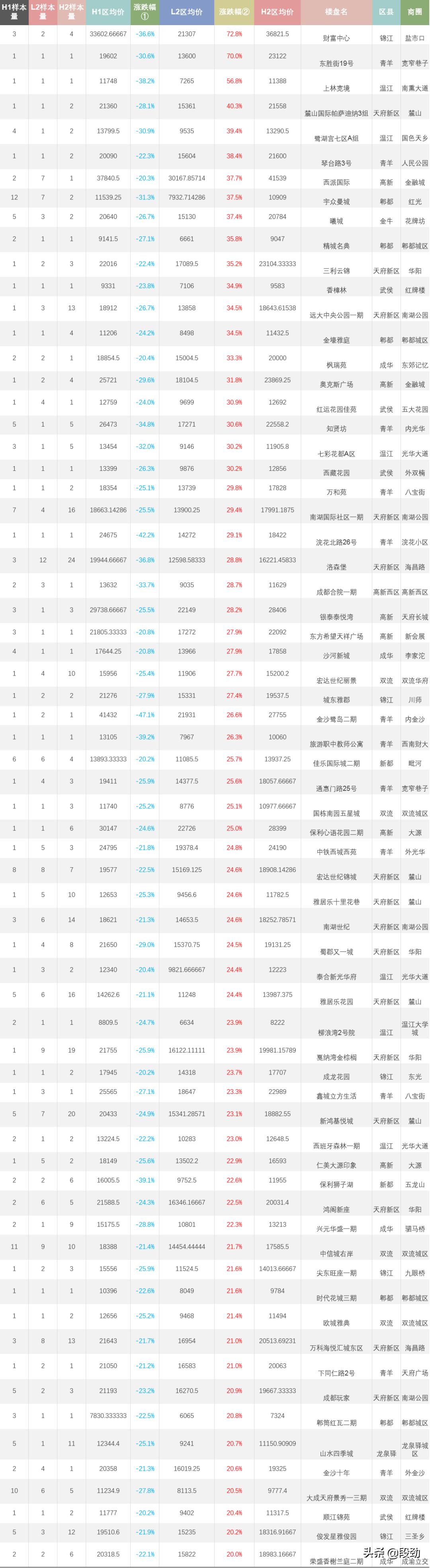Select the 万科海悦汇城东区 cell
This screenshot has width=430, height=1568.
coord(336,1348)
